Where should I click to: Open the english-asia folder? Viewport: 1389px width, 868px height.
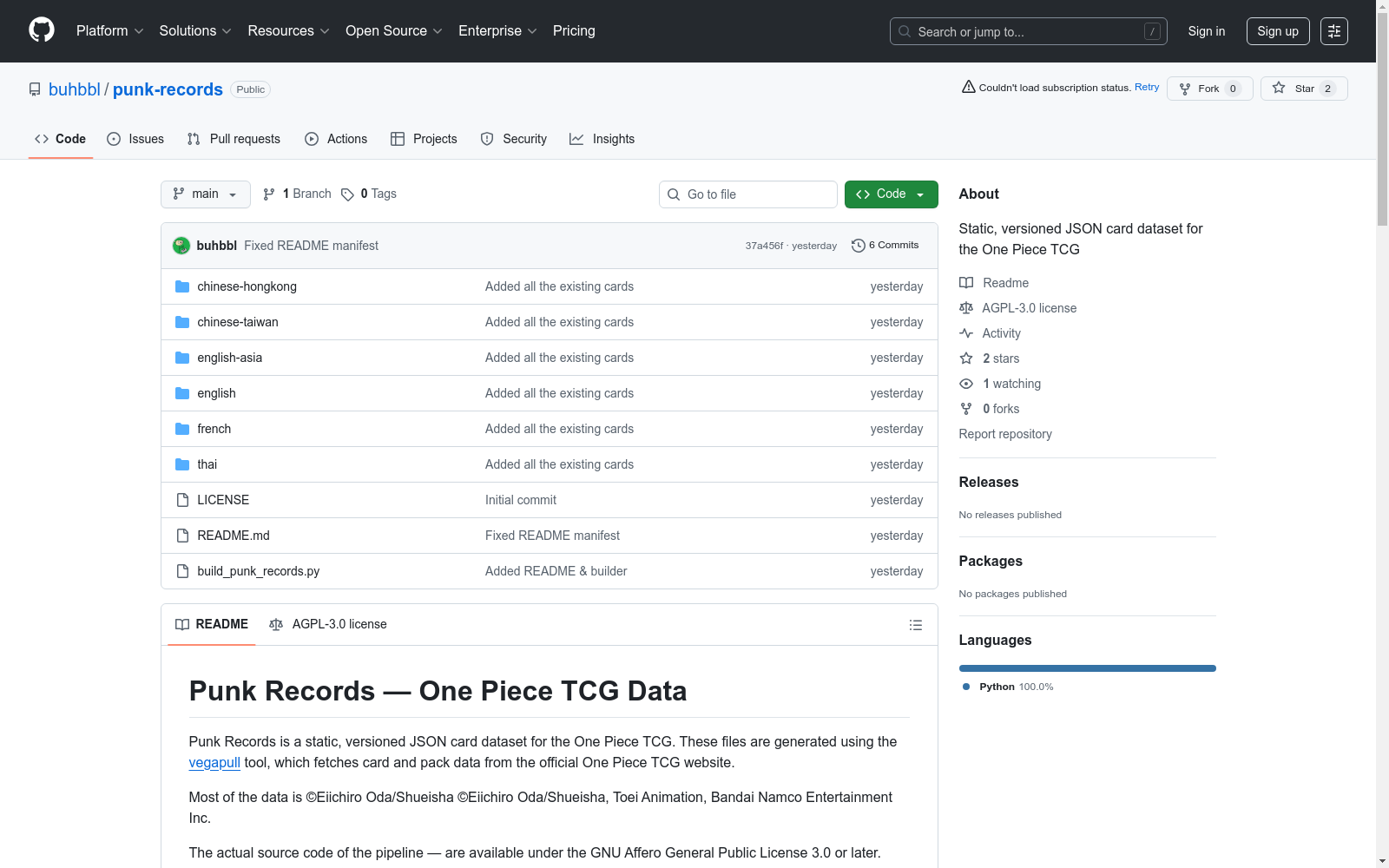tap(229, 358)
